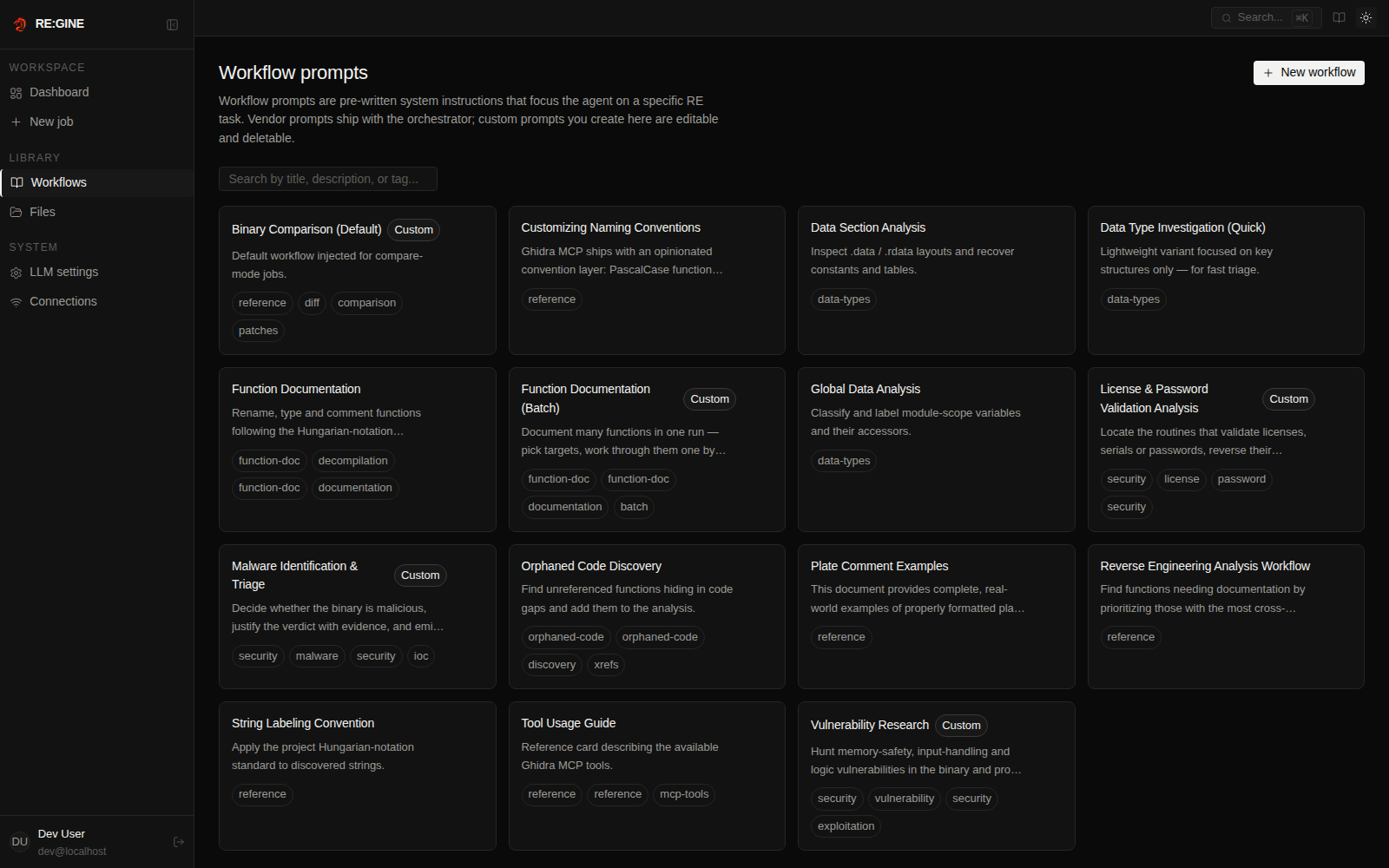Click the ioc tag
This screenshot has width=1389, height=868.
coord(421,656)
